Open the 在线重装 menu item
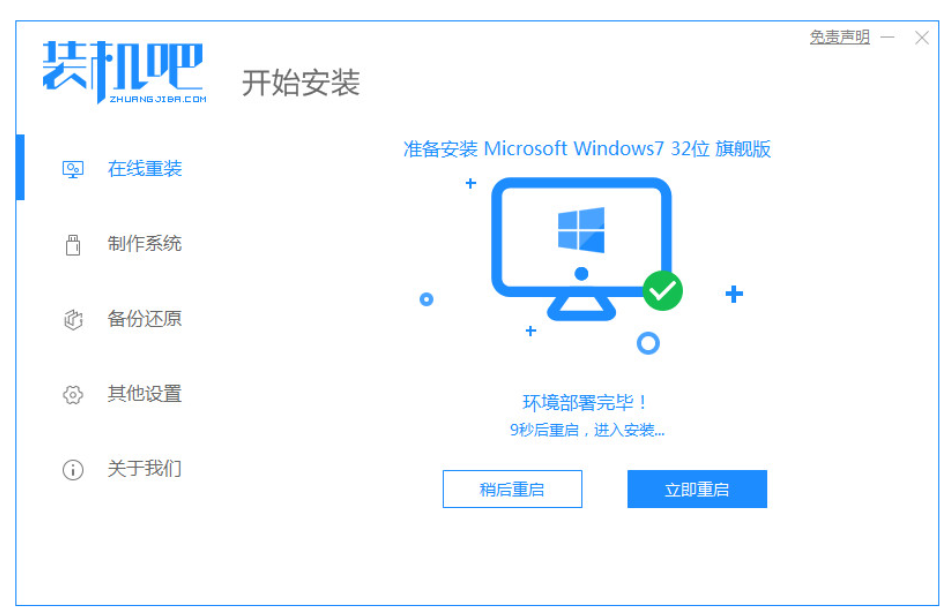 tap(145, 169)
